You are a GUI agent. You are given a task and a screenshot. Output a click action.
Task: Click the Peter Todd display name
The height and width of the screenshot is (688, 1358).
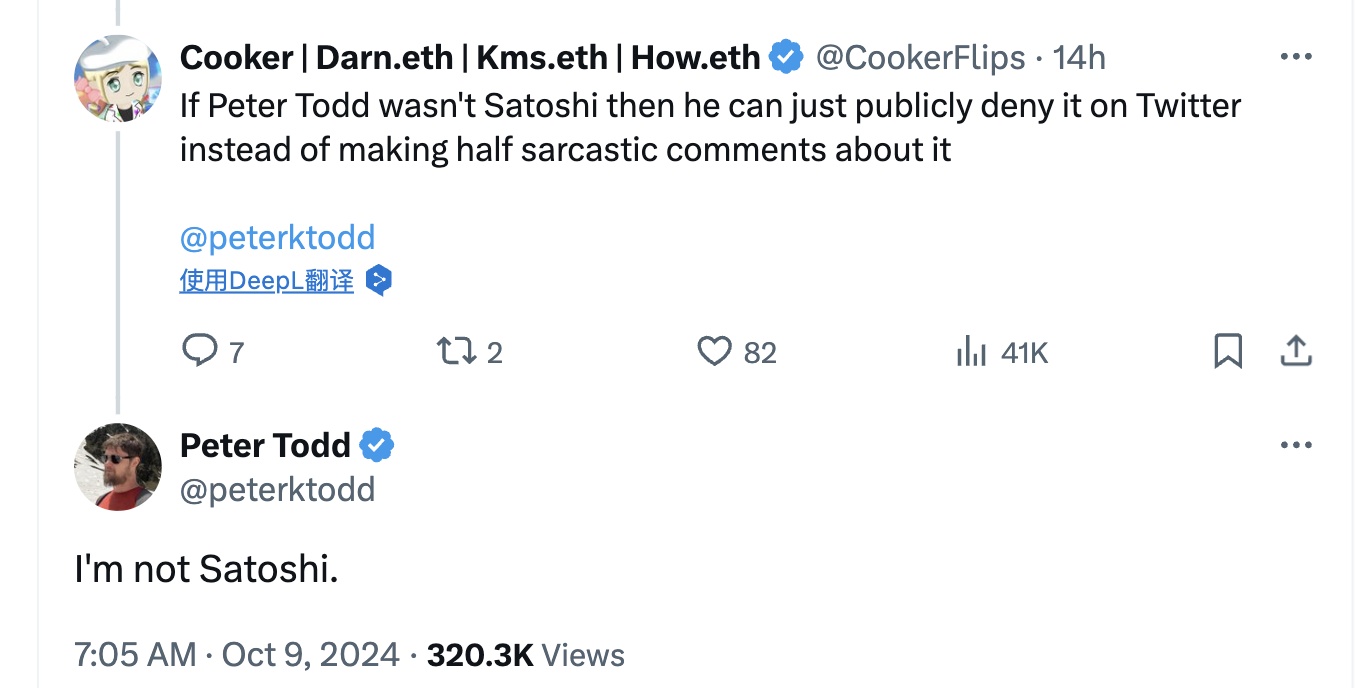[265, 445]
